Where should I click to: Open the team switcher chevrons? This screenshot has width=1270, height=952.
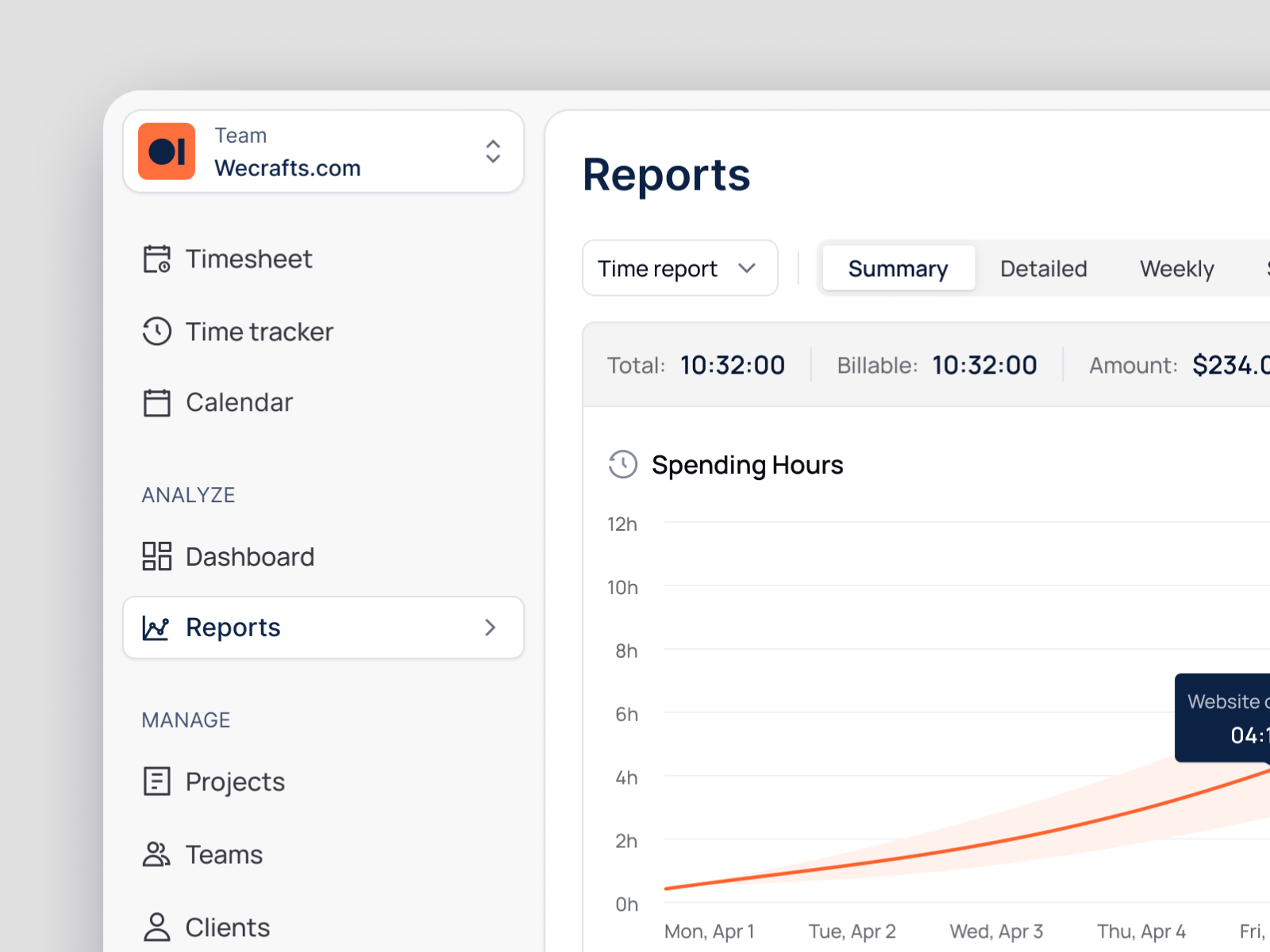tap(493, 151)
